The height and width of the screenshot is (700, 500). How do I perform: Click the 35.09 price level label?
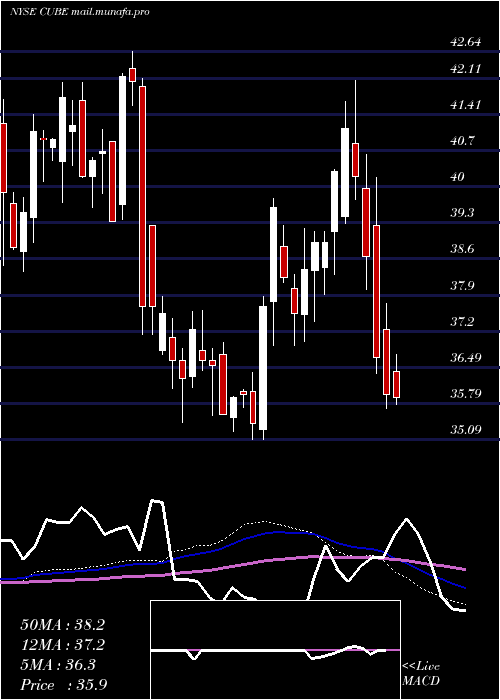pyautogui.click(x=466, y=430)
